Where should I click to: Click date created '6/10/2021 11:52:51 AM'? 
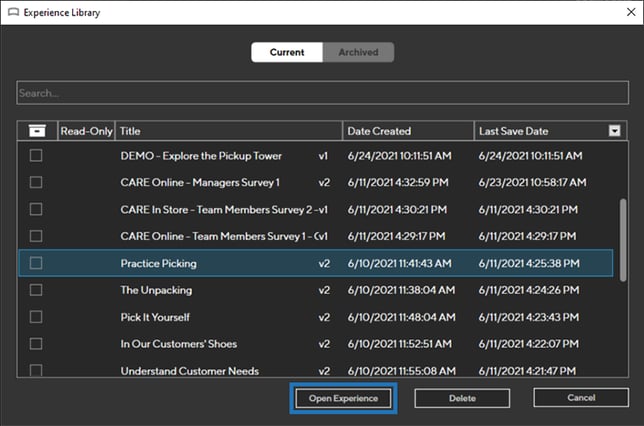tap(400, 344)
